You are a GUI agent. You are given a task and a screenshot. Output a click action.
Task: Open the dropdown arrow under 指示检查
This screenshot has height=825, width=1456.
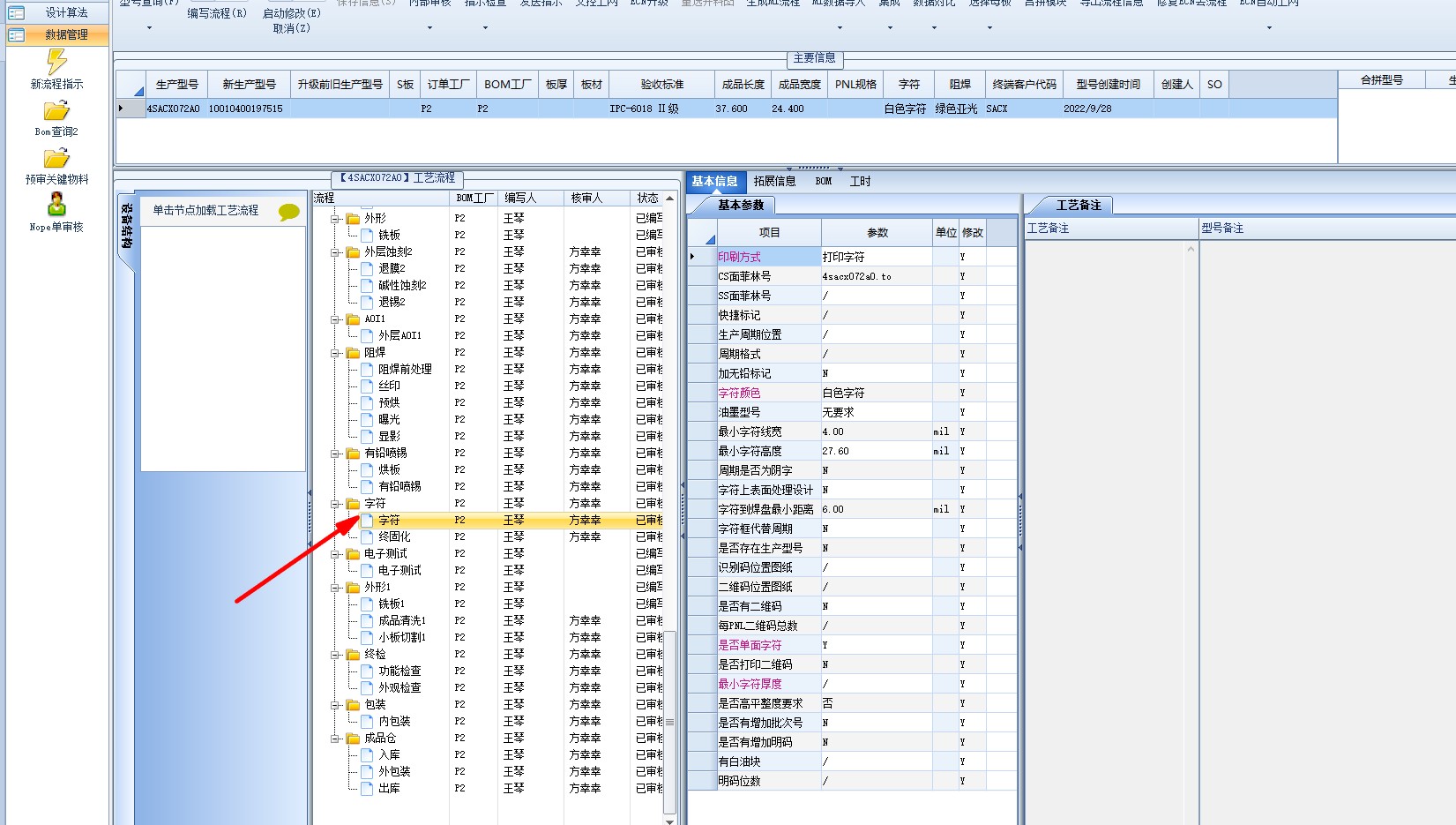point(485,28)
